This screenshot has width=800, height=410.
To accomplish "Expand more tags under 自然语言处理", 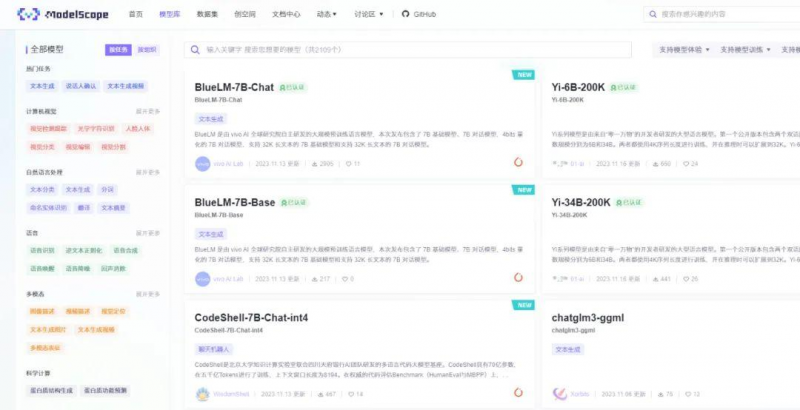I will [x=148, y=172].
